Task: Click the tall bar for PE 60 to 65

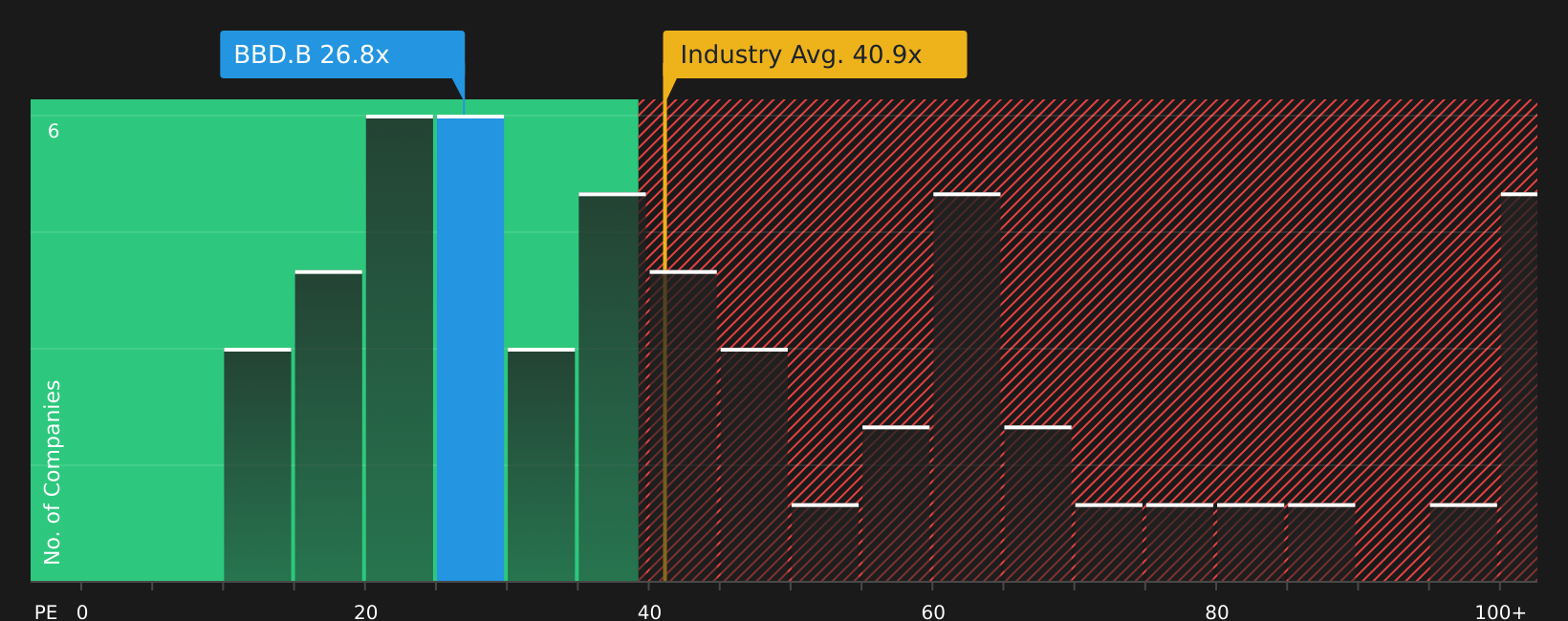Action: 967,387
